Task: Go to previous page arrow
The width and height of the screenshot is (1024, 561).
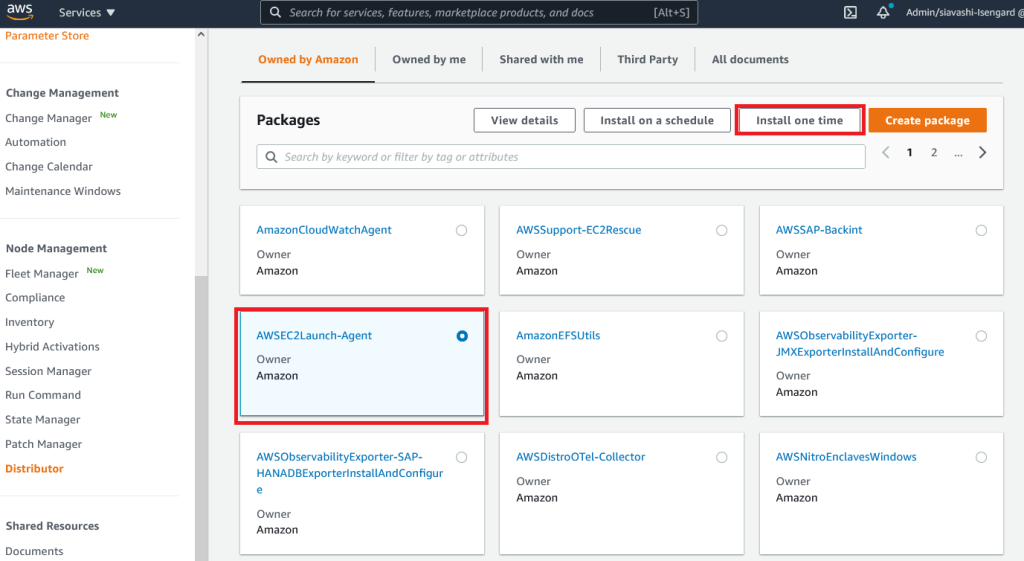Action: (x=886, y=153)
